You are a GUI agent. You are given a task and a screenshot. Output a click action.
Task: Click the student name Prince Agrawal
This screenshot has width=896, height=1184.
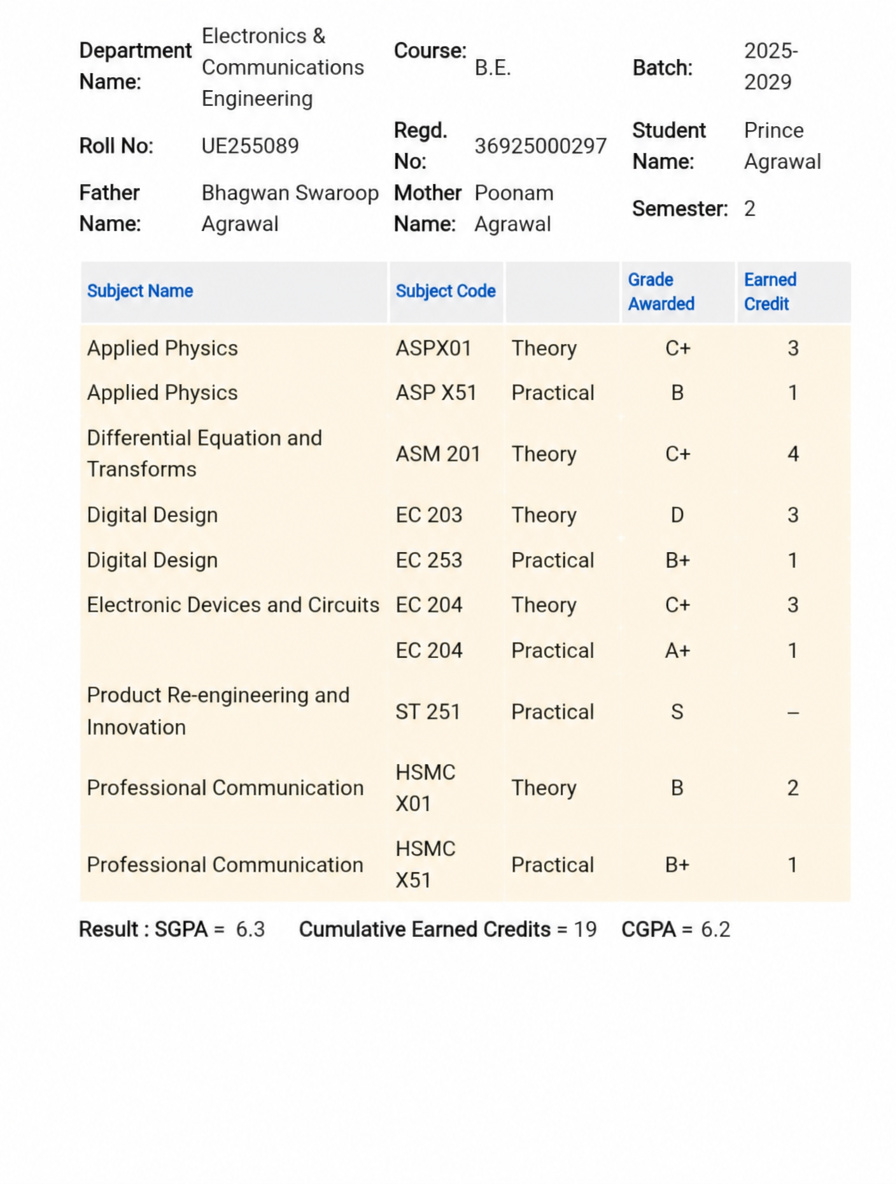tap(782, 146)
